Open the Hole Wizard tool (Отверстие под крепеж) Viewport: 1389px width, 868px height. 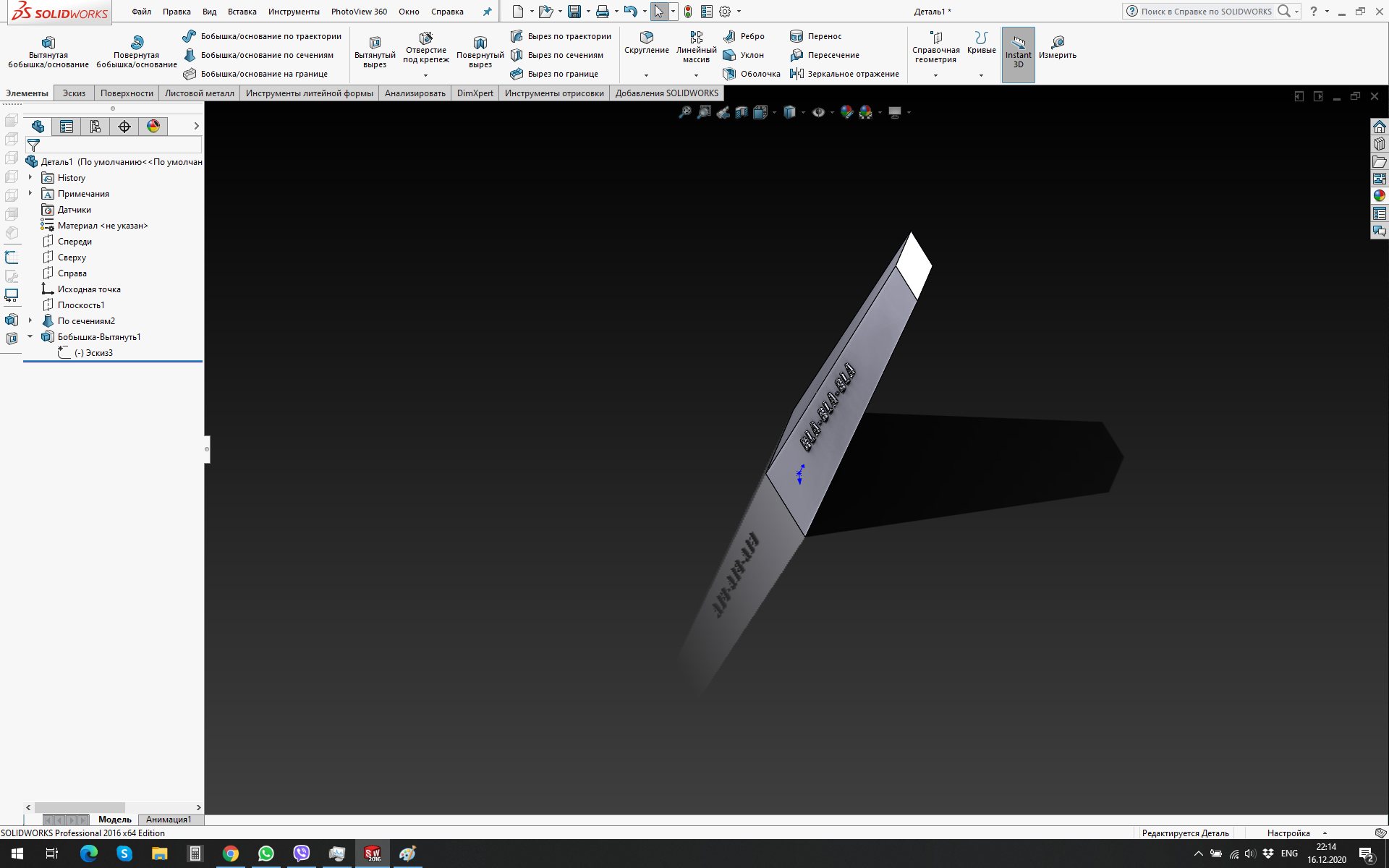pyautogui.click(x=425, y=38)
